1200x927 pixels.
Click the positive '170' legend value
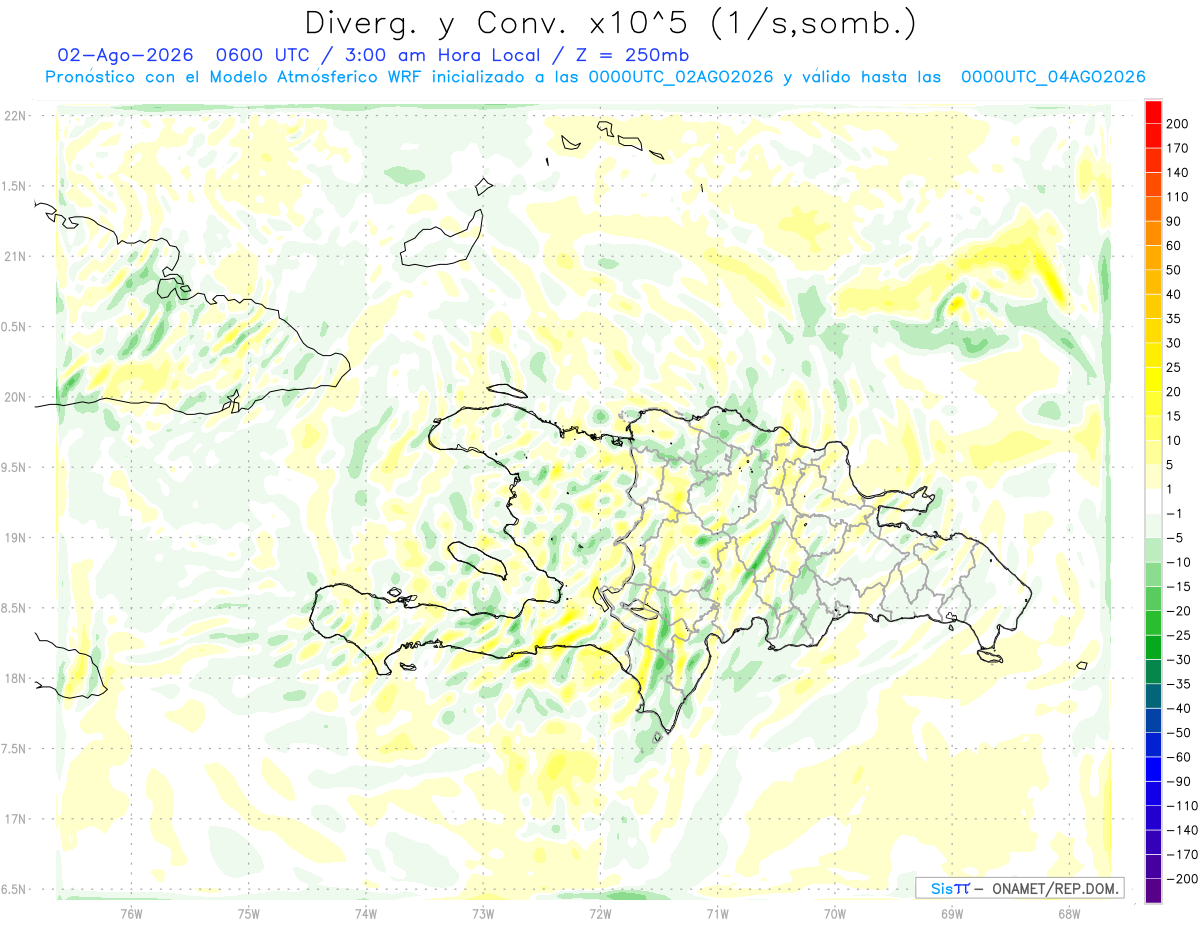coord(1176,148)
